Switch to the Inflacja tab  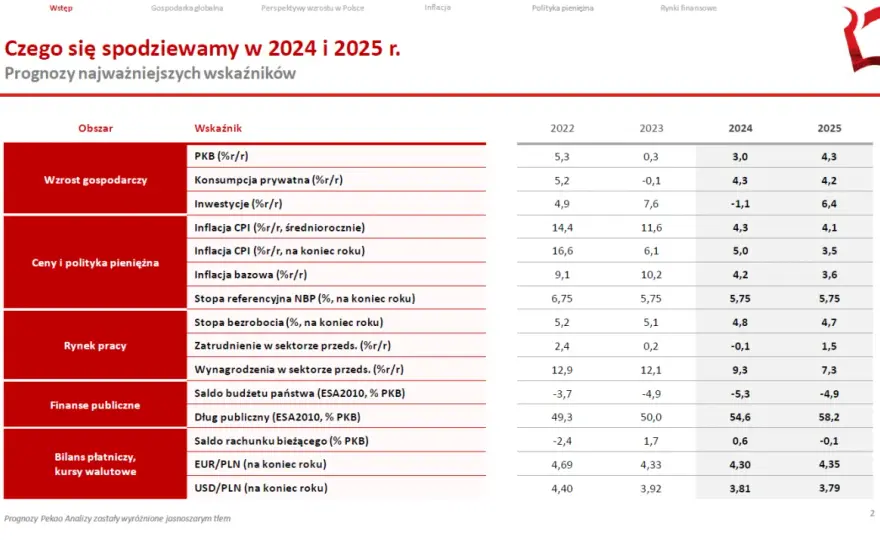[x=438, y=7]
